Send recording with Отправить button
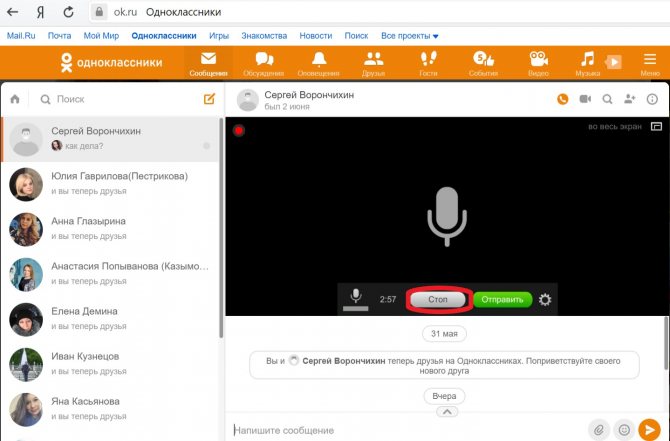 click(x=502, y=300)
